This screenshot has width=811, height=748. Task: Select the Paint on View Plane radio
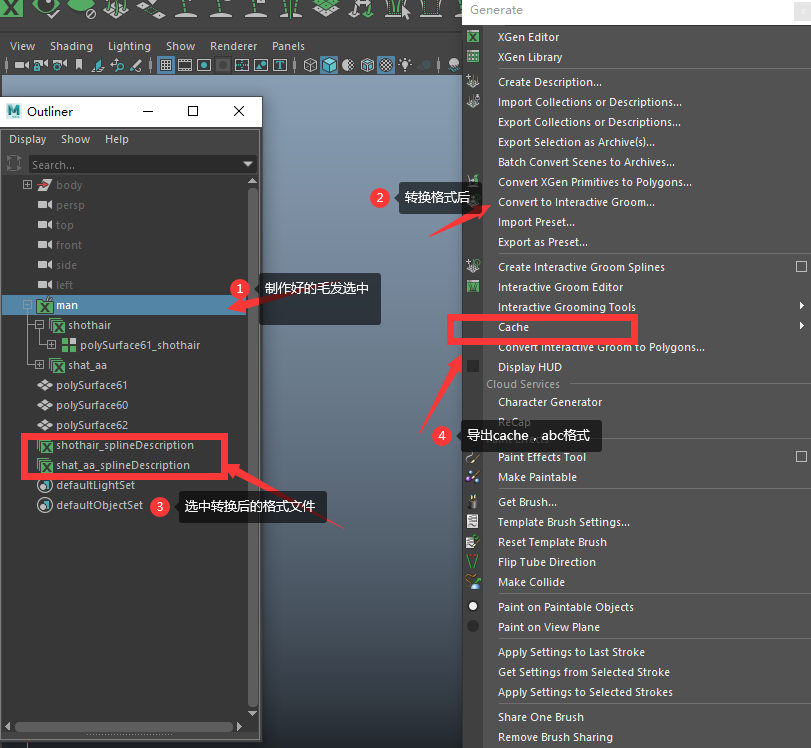pyautogui.click(x=473, y=626)
